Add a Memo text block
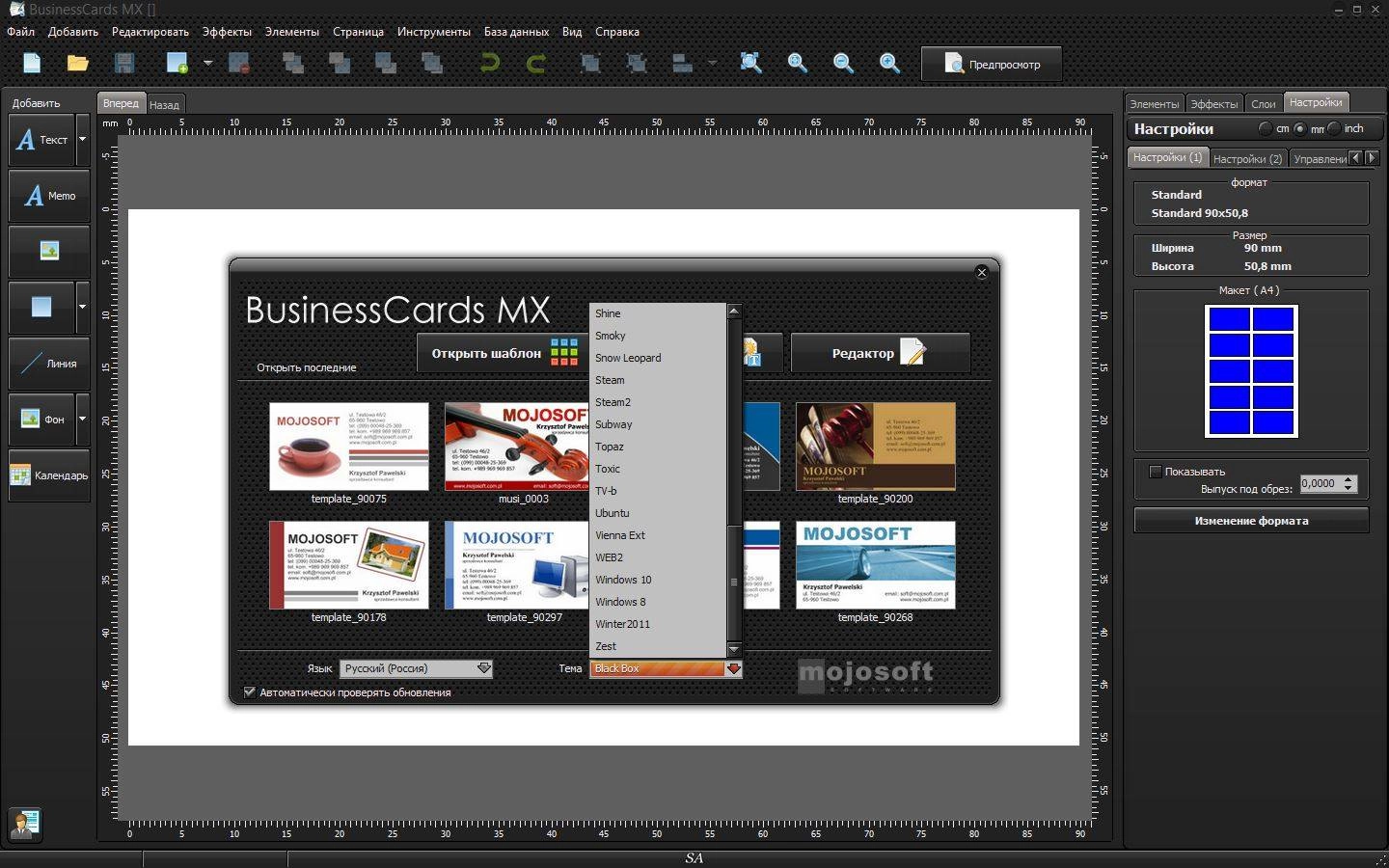Viewport: 1389px width, 868px height. coord(49,196)
